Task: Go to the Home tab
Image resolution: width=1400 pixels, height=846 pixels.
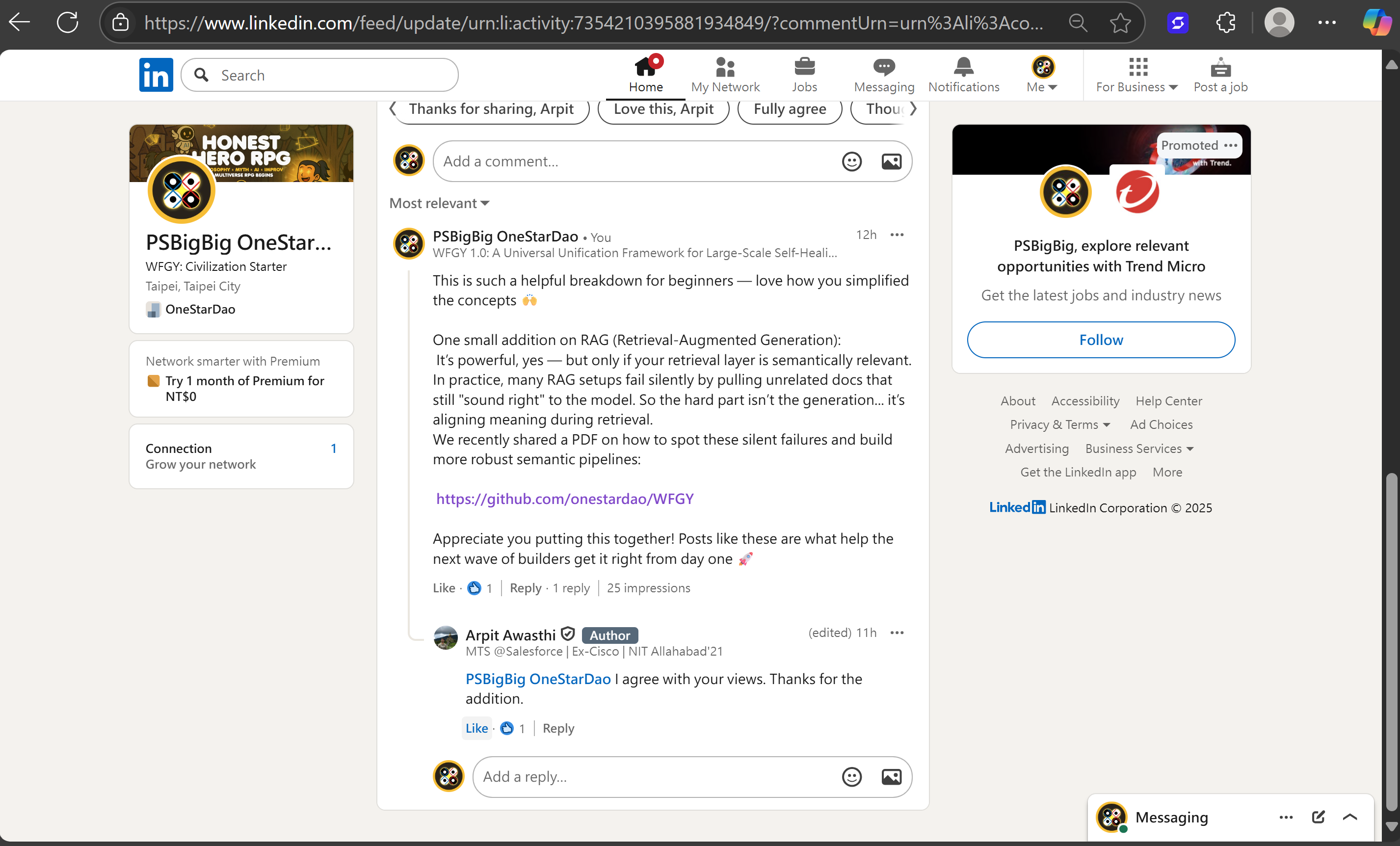Action: tap(645, 75)
